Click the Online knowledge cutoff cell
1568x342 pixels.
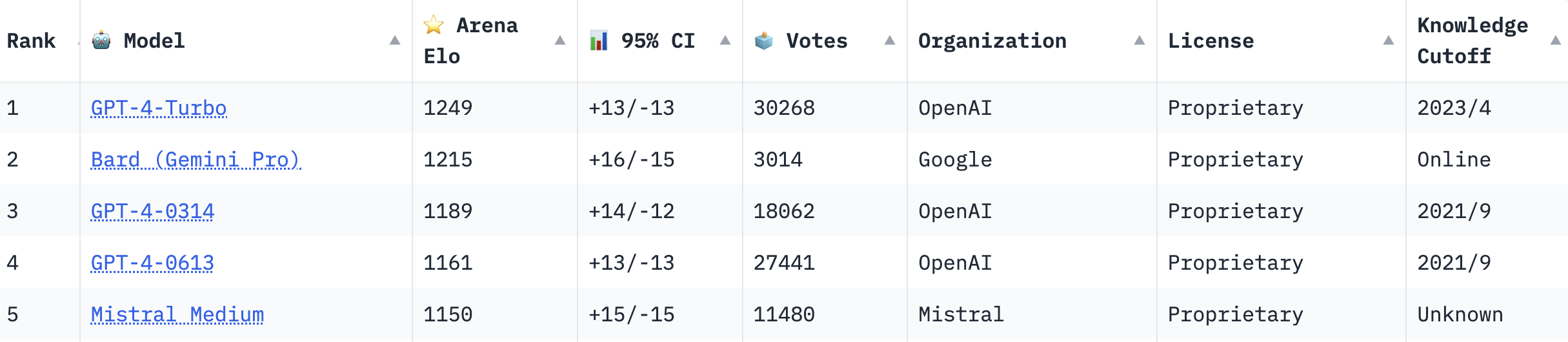pos(1454,159)
